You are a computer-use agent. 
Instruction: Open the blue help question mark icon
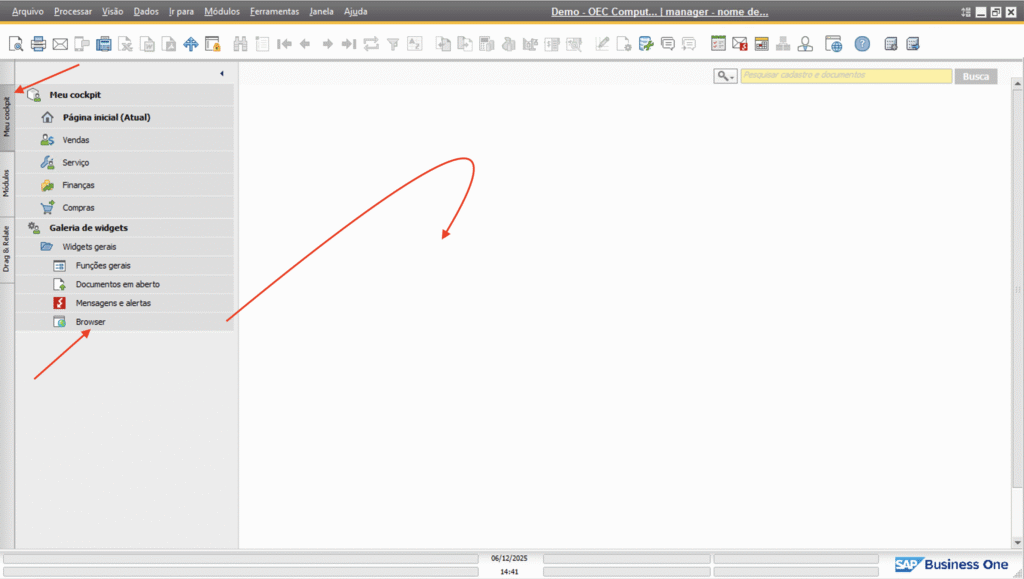[x=862, y=44]
